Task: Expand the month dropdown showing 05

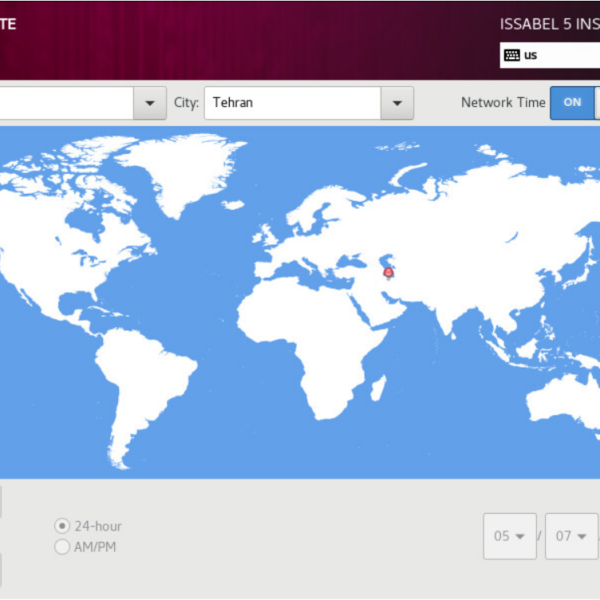Action: point(510,536)
